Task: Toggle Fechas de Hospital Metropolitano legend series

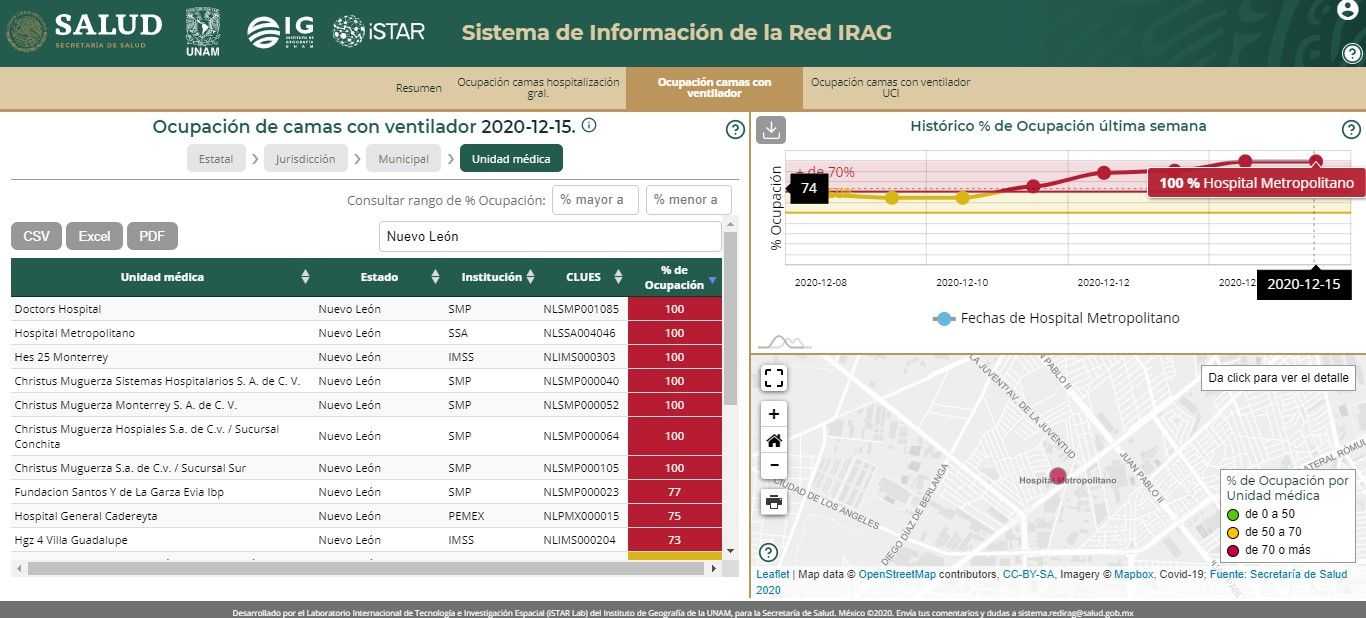Action: (1056, 318)
